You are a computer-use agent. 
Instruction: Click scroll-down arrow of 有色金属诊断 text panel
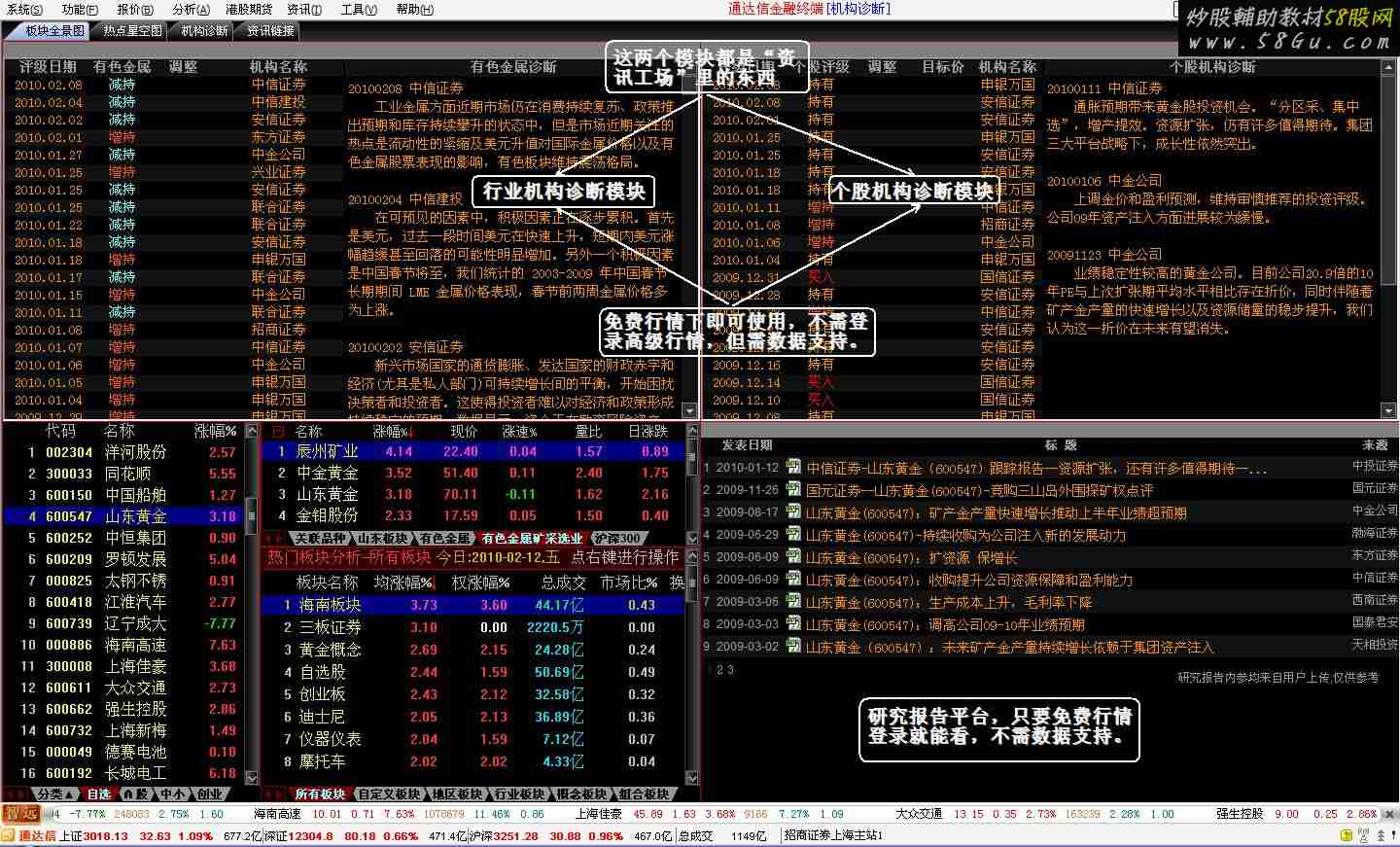690,411
